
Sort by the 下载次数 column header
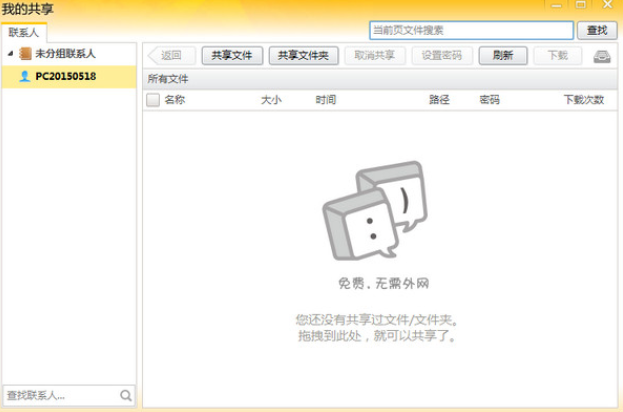pos(583,100)
